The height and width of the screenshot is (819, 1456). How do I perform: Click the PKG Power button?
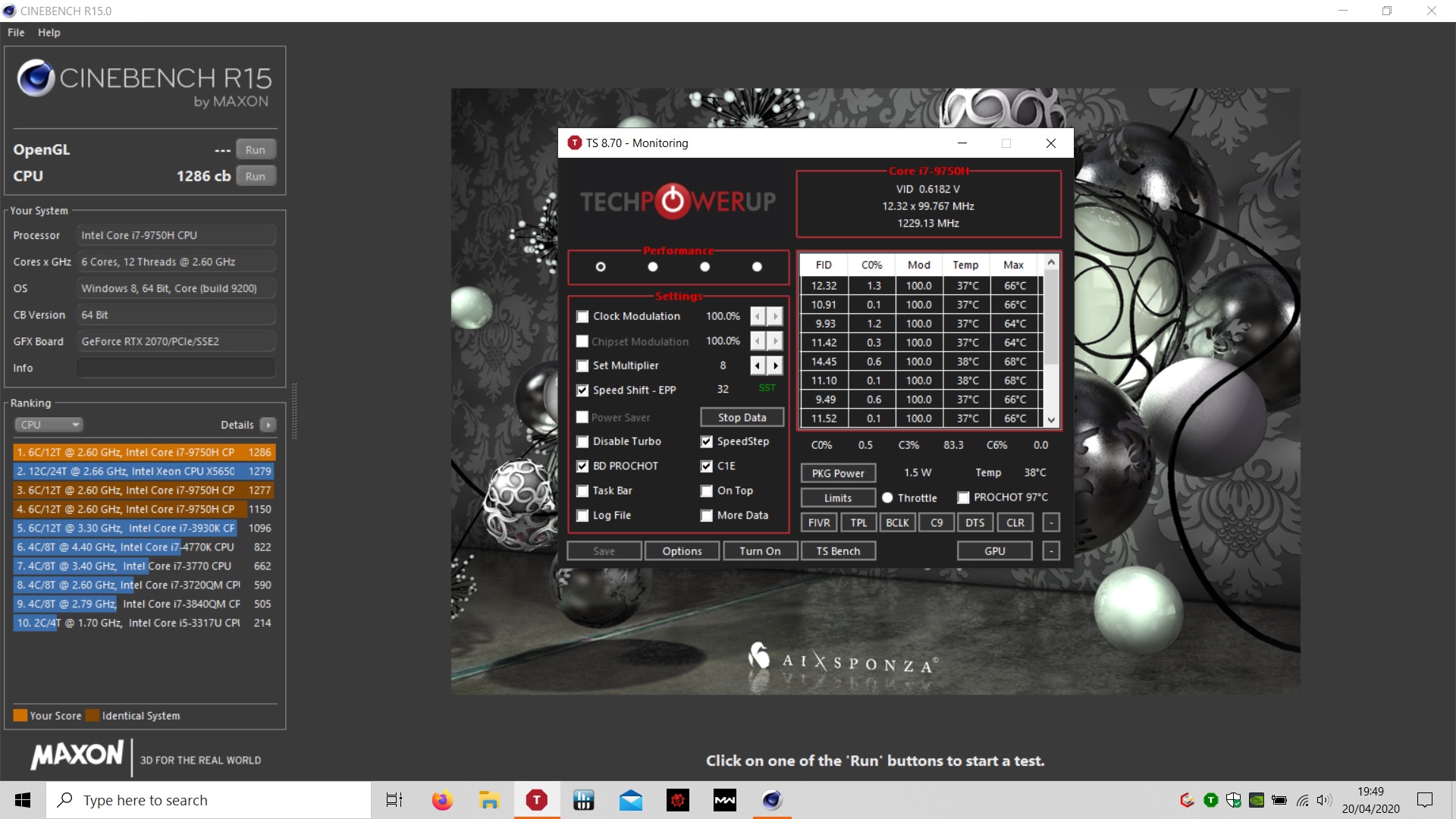[x=838, y=472]
